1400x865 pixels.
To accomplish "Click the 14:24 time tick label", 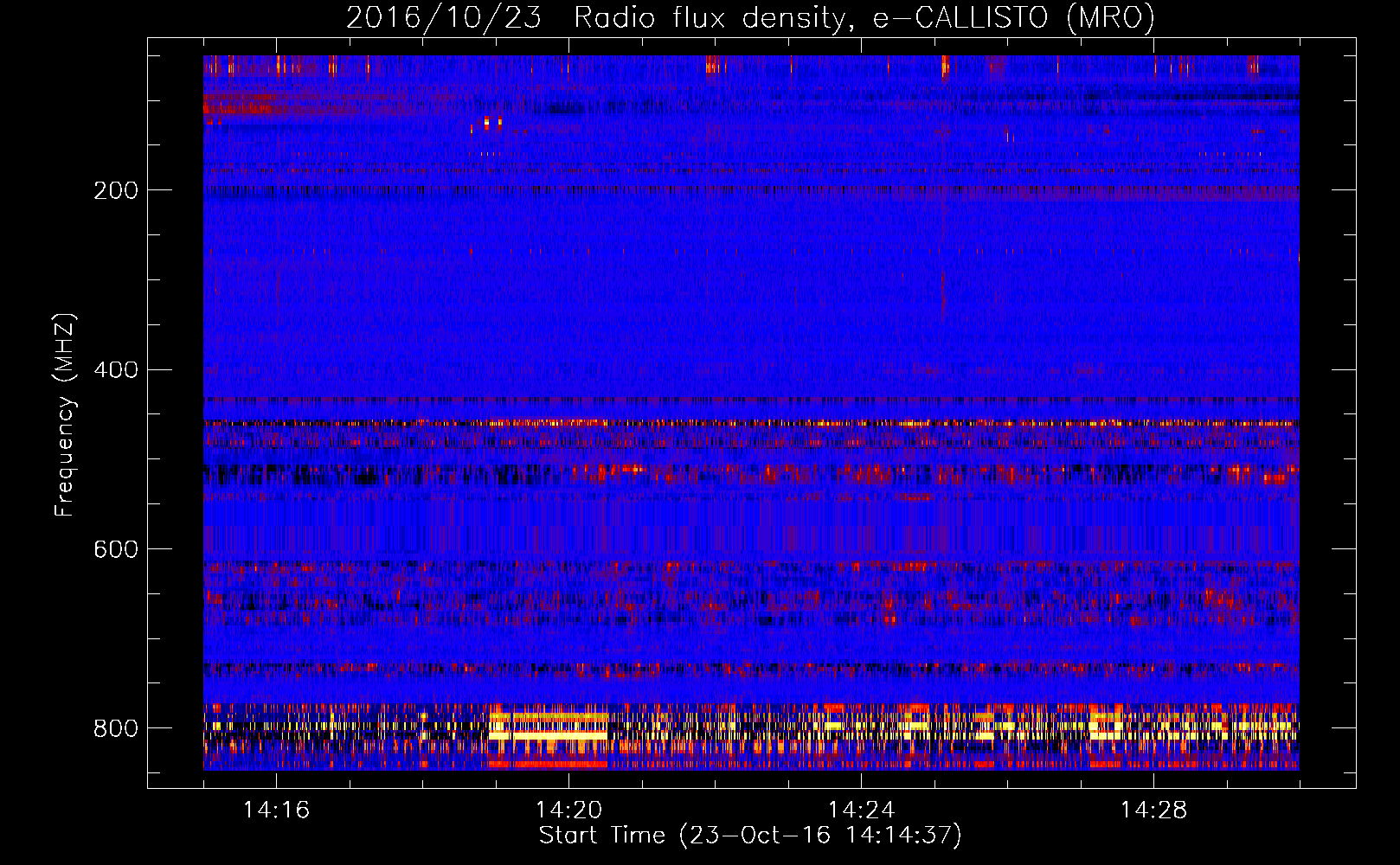I will 861,810.
